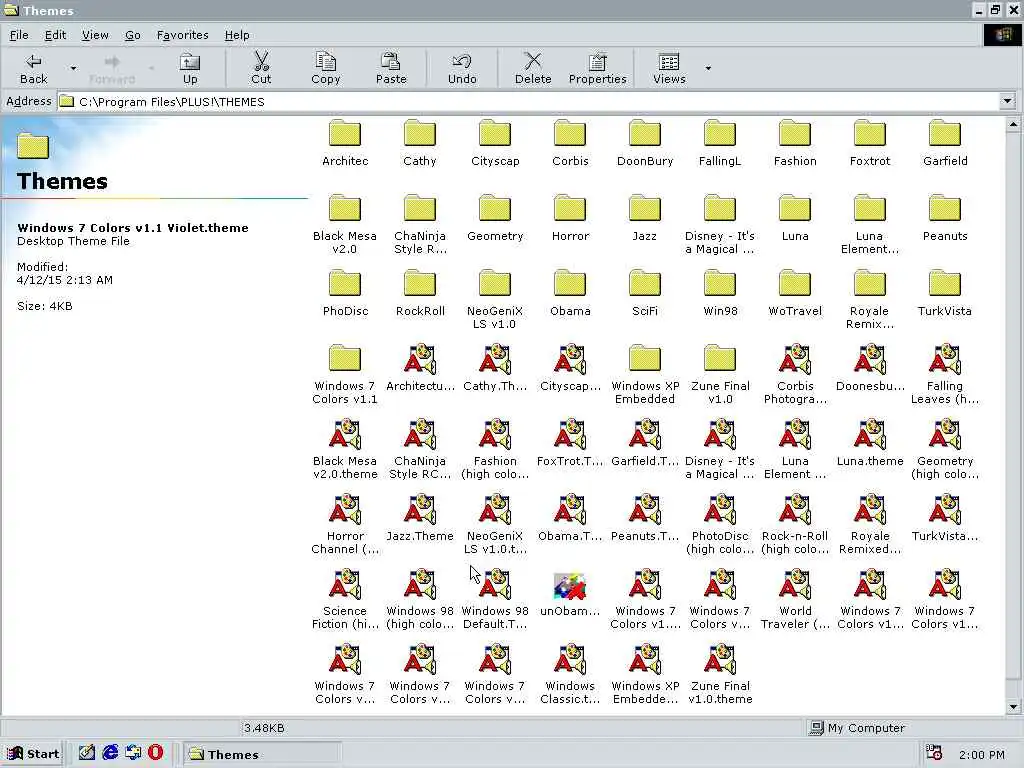
Task: Select the DoonBury folder
Action: pos(645,144)
